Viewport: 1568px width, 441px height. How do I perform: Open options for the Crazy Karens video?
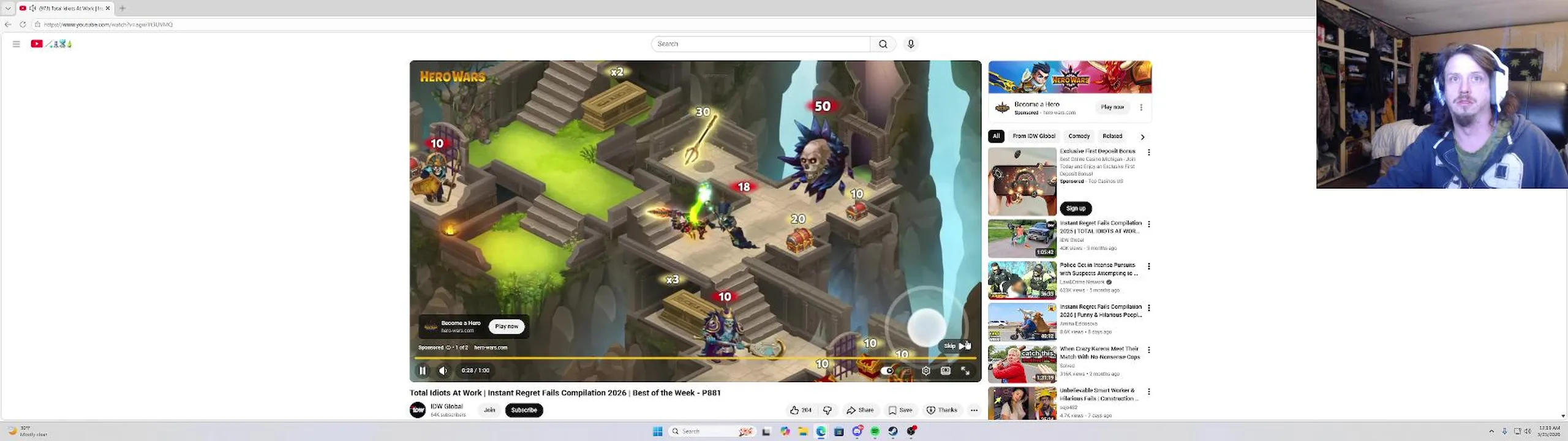tap(1149, 350)
